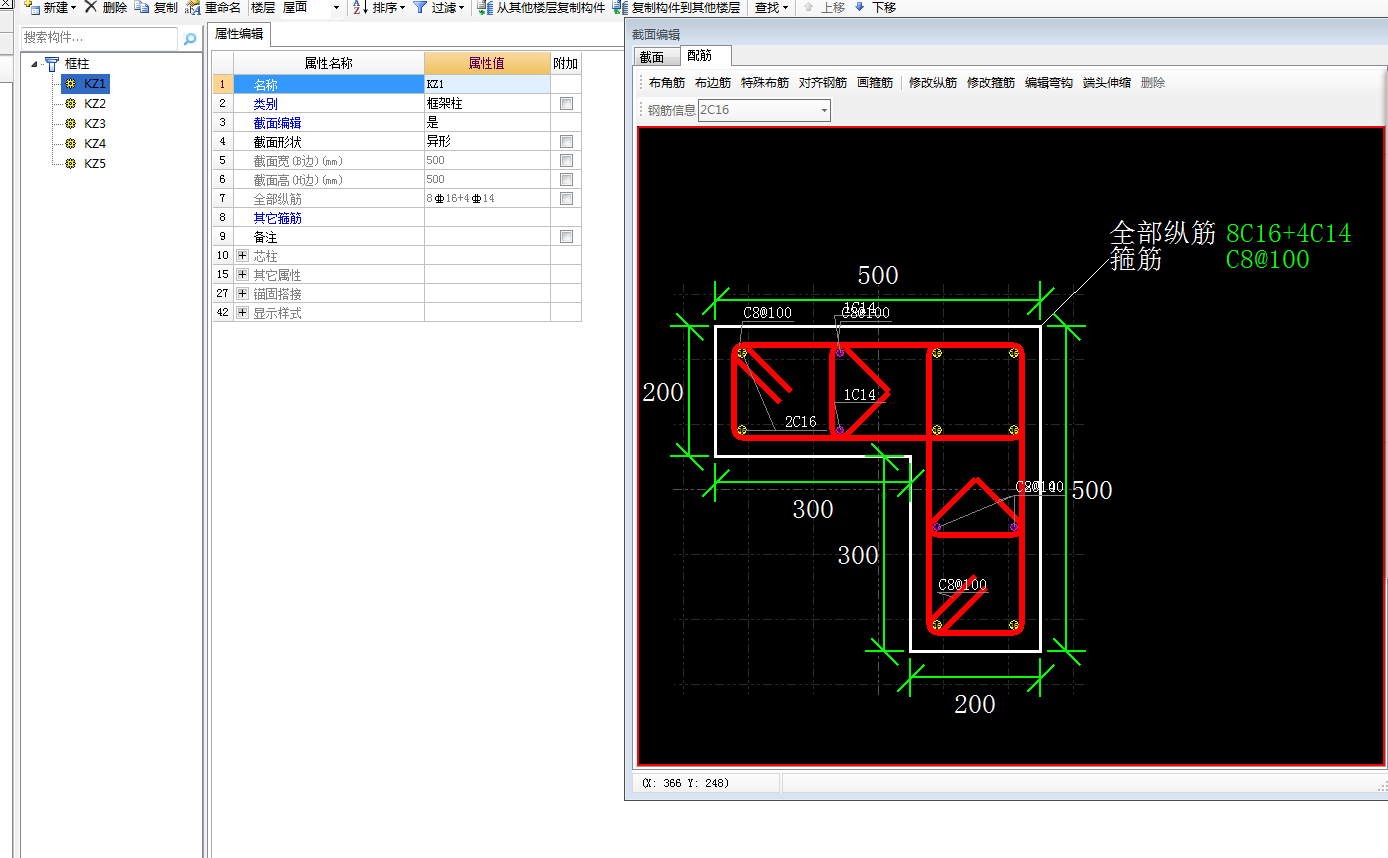This screenshot has width=1388, height=858.
Task: Collapse the 框柱 tree node
Action: [35, 63]
